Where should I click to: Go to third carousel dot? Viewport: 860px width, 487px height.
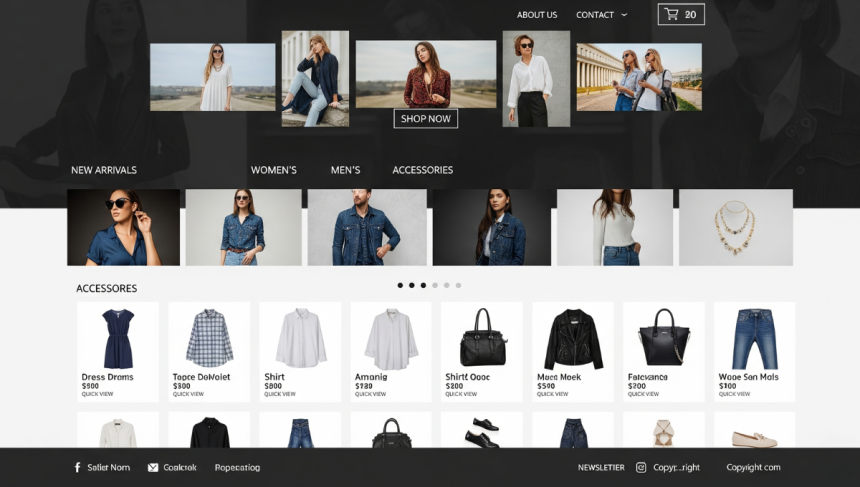423,285
